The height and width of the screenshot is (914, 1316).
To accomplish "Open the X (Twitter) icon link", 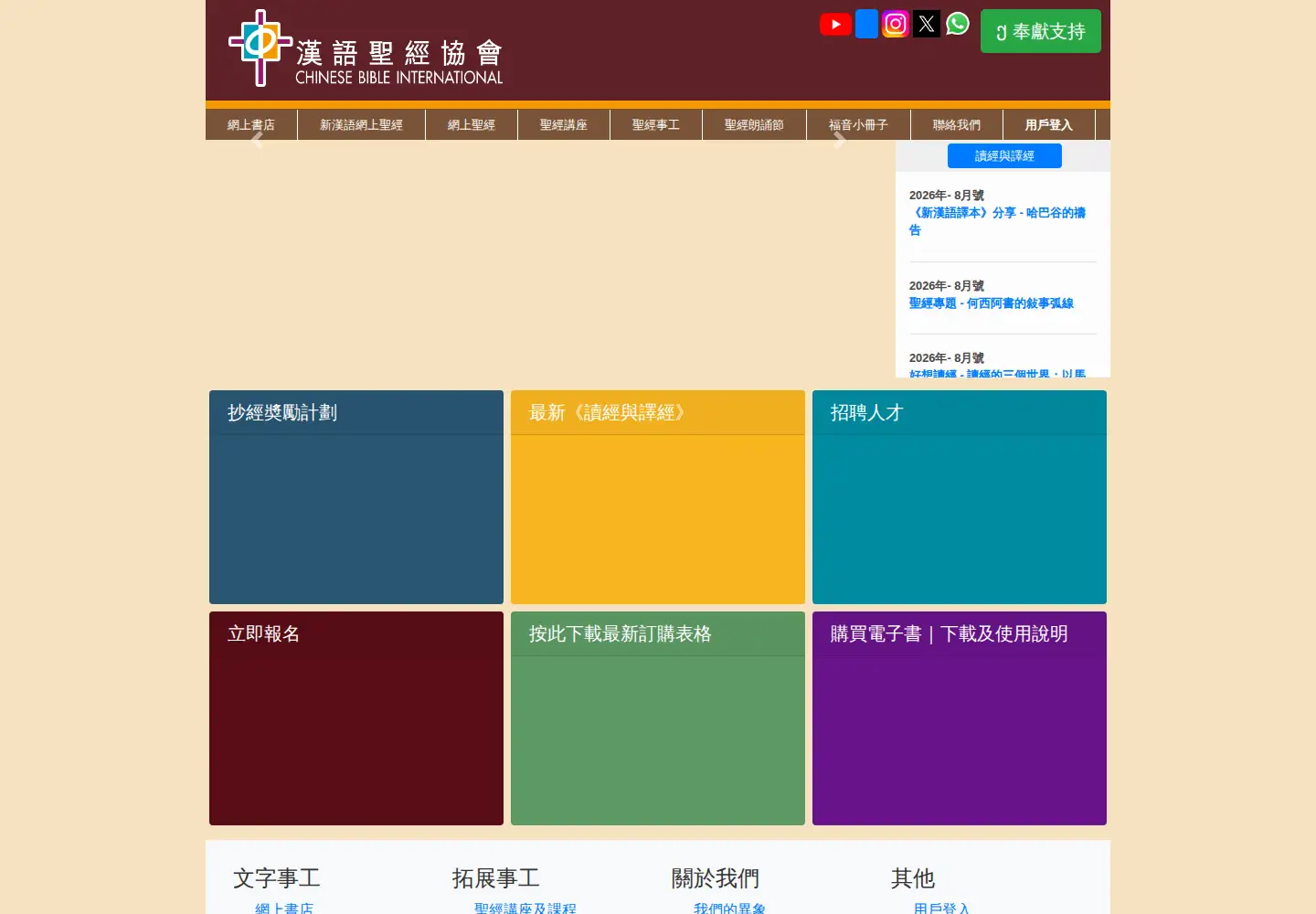I will click(927, 24).
